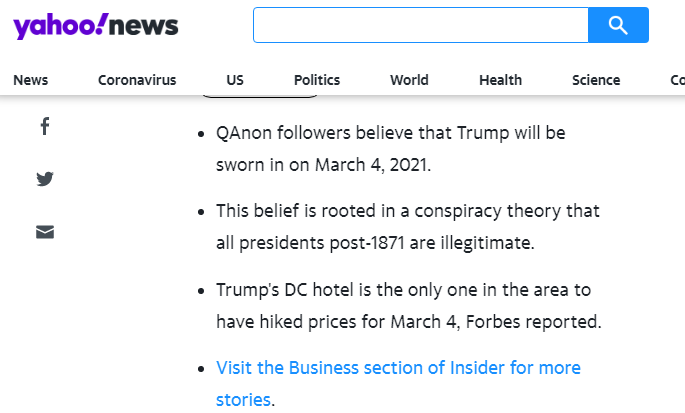Navigate to the Health section

500,80
